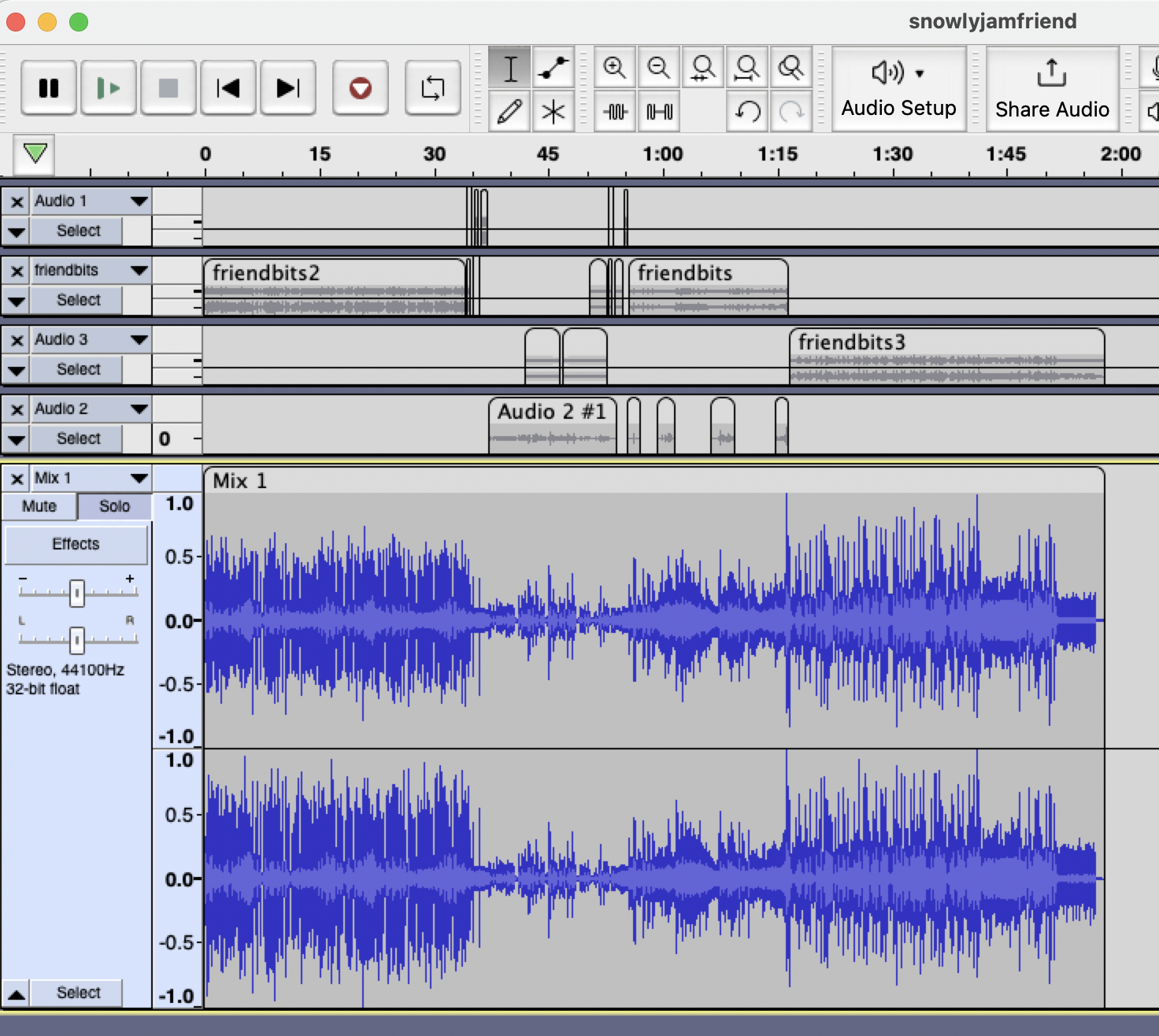Viewport: 1159px width, 1036px height.
Task: Close the Audio 1 track
Action: pos(17,202)
